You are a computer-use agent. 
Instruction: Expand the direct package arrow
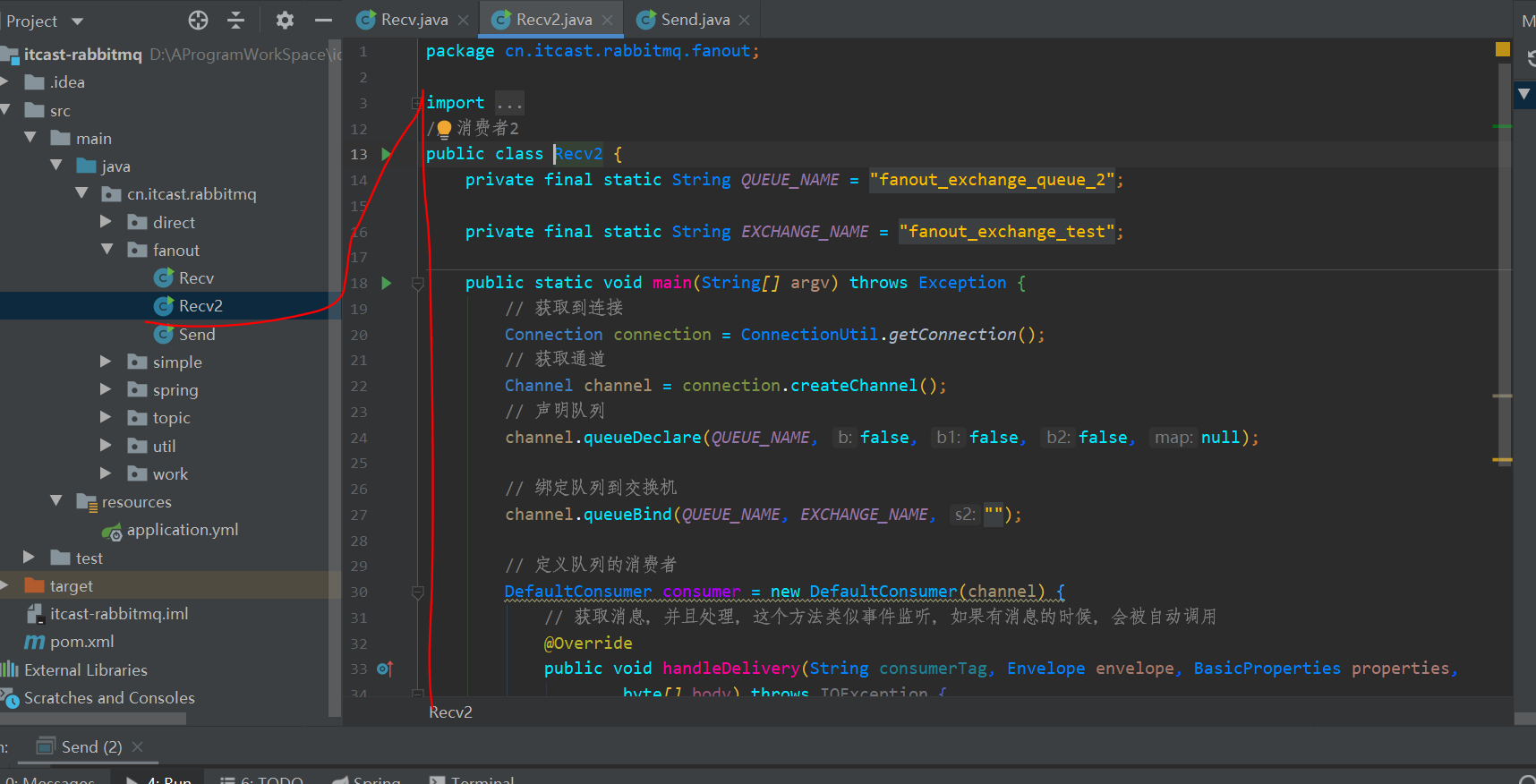[x=107, y=222]
